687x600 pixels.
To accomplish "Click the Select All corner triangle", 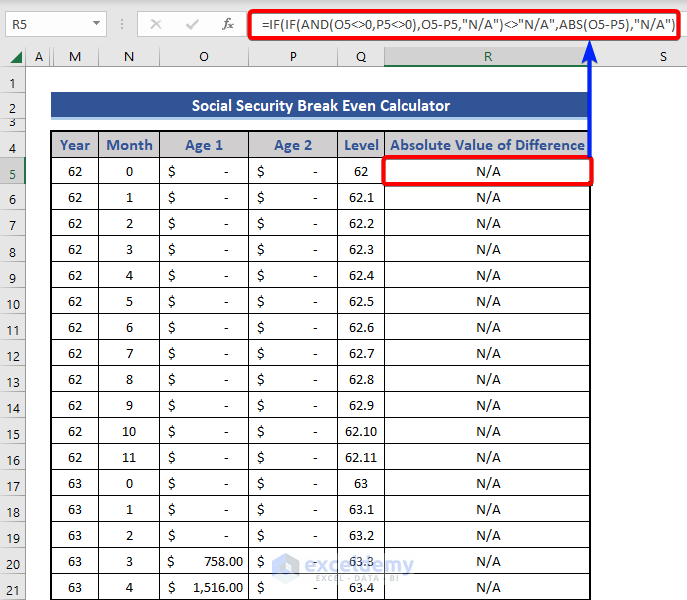I will click(x=16, y=57).
